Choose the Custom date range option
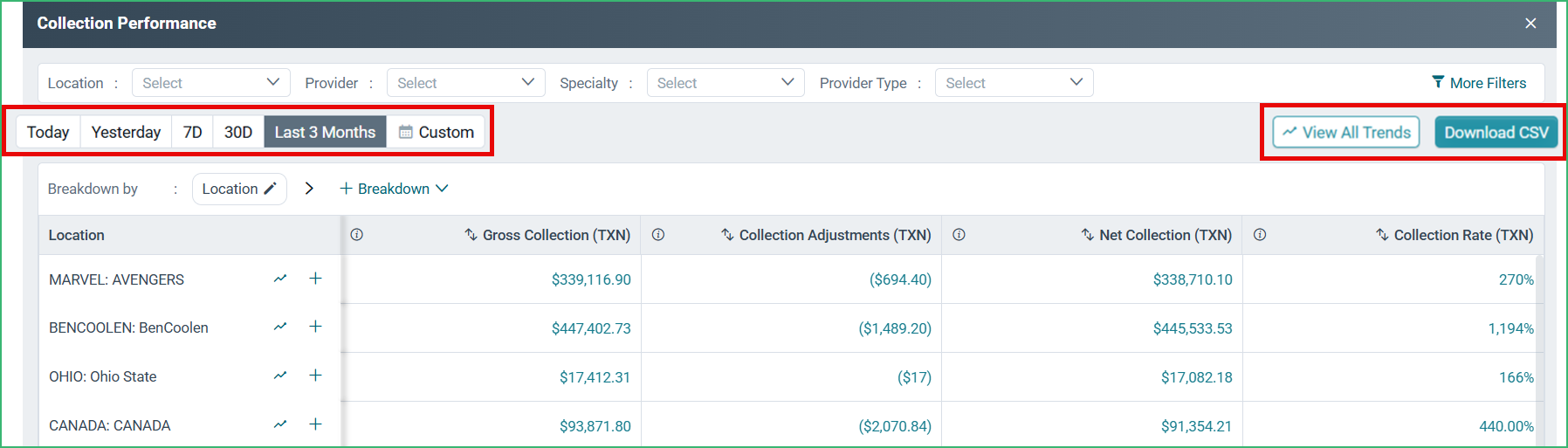The width and height of the screenshot is (1568, 448). pos(436,132)
